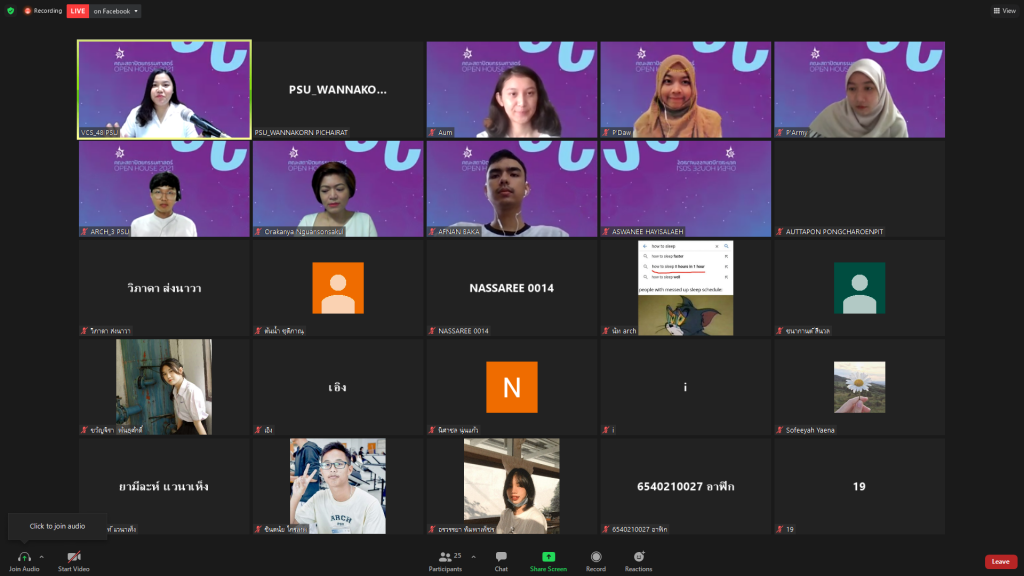This screenshot has width=1024, height=576.
Task: Expand the audio options arrow beside Join Audio
Action: (41, 557)
